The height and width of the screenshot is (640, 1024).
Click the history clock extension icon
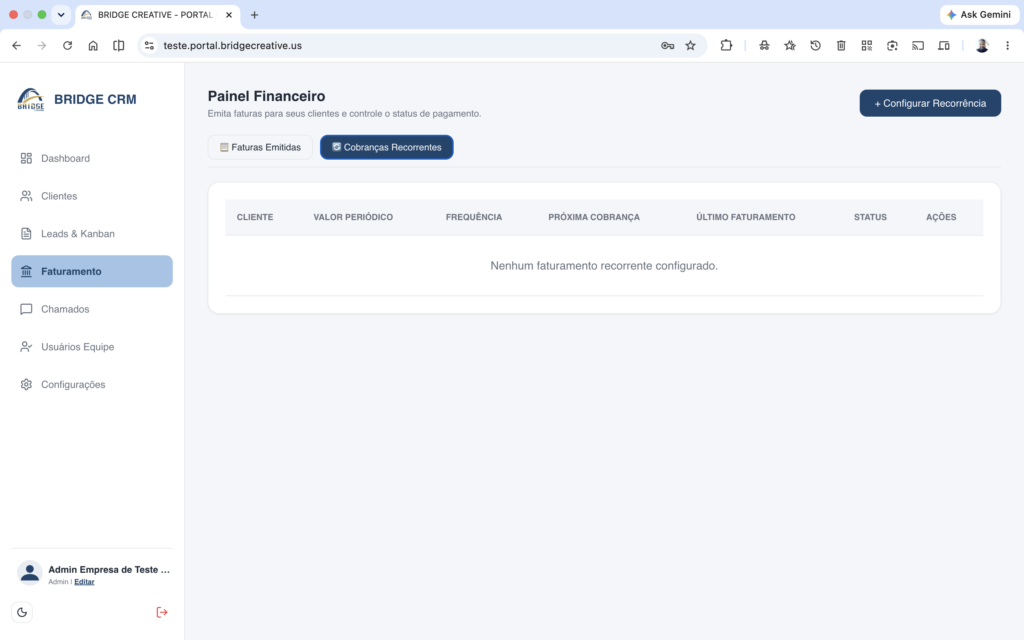pyautogui.click(x=816, y=46)
